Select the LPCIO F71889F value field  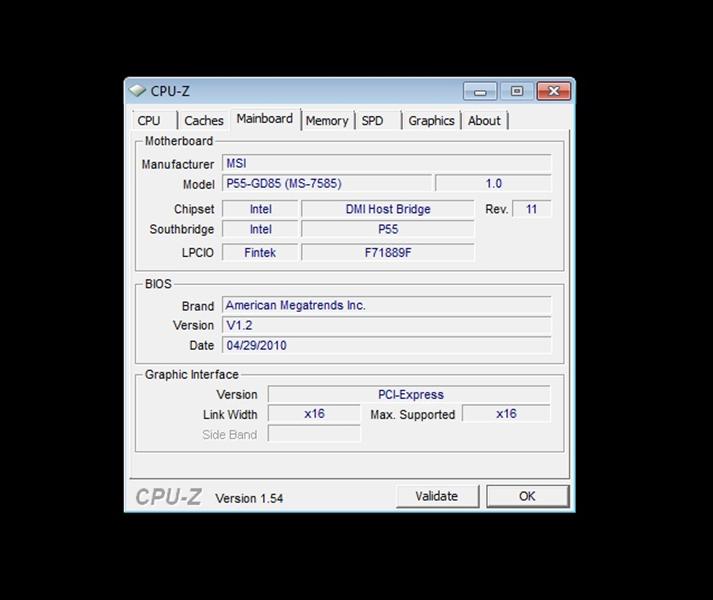tap(387, 253)
